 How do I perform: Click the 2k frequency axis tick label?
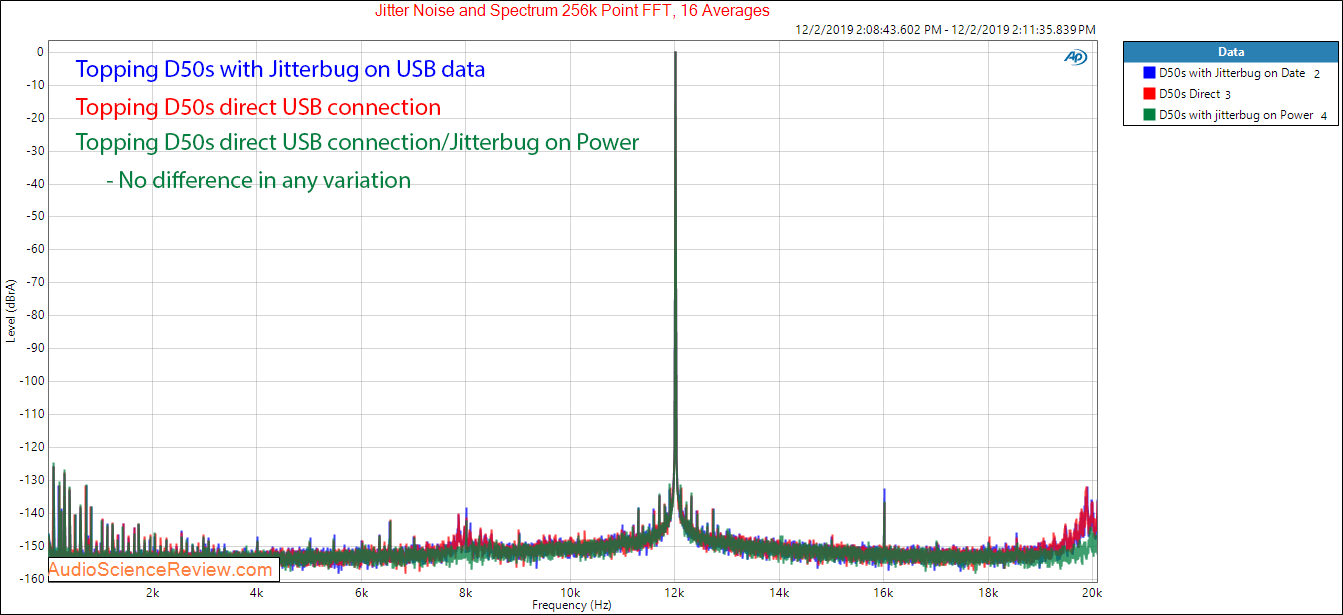tap(152, 592)
